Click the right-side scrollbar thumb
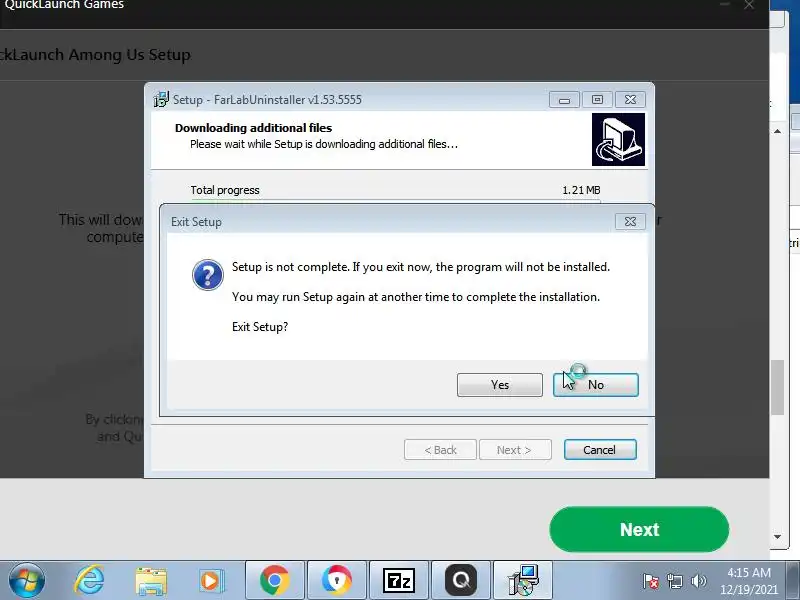800x600 pixels. 777,388
